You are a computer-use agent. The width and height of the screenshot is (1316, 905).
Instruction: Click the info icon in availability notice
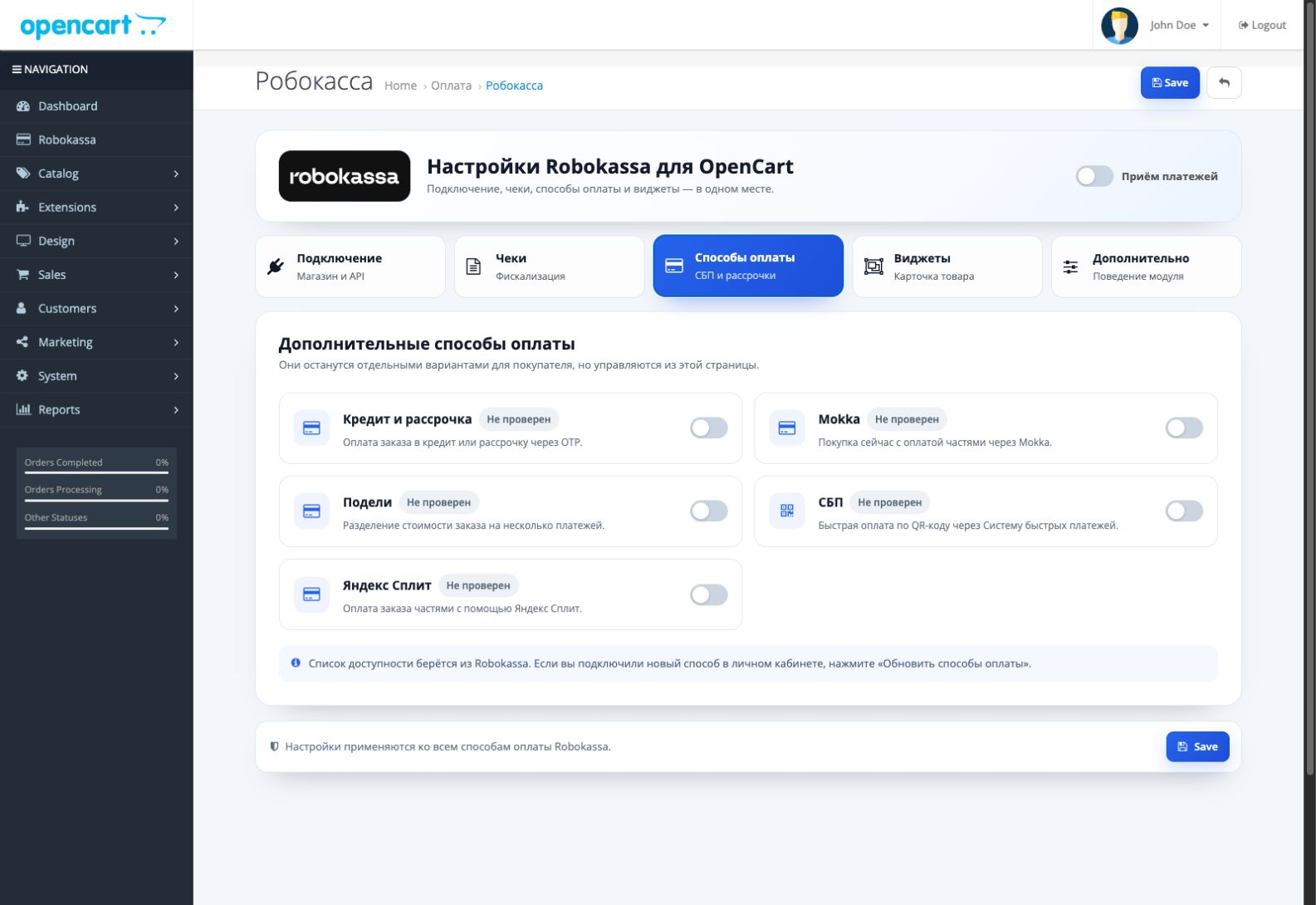click(x=296, y=663)
